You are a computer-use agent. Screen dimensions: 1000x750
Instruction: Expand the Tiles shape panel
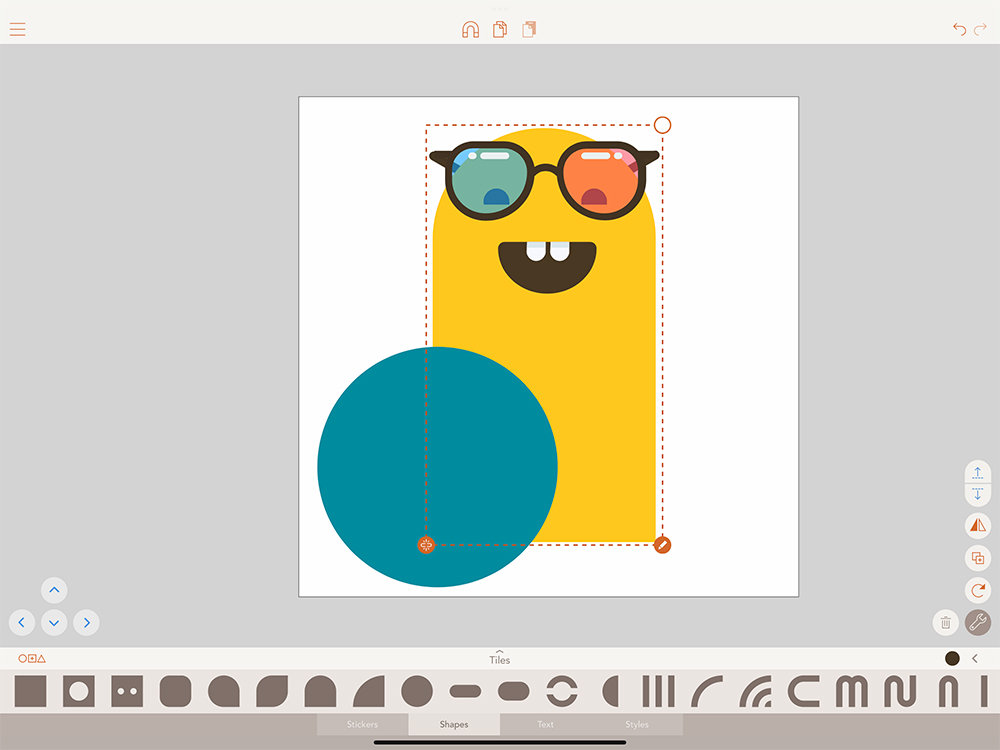point(500,657)
